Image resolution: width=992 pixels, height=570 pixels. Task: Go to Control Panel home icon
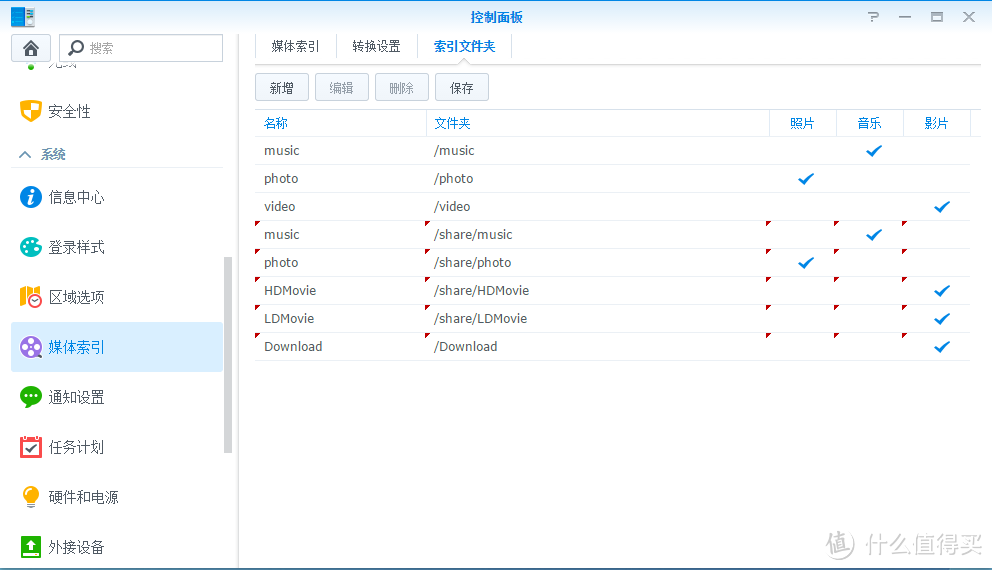(x=30, y=48)
